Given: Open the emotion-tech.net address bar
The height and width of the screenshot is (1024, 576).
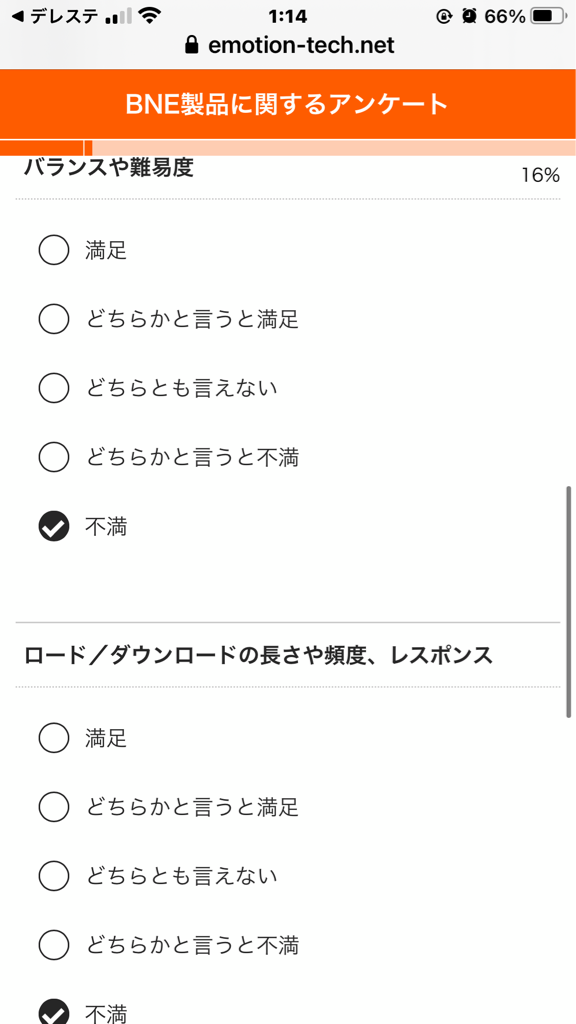Looking at the screenshot, I should pos(288,46).
